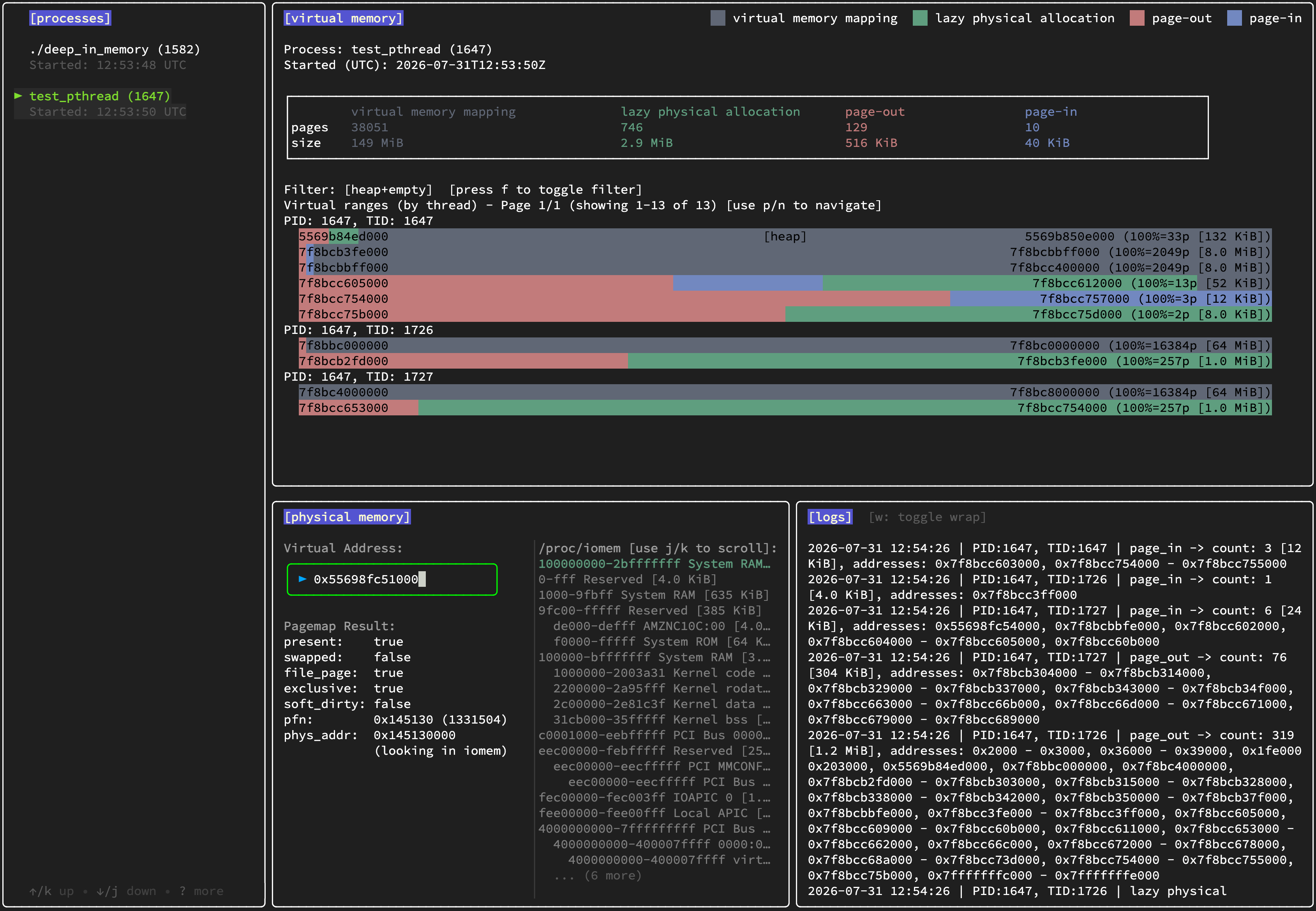Screen dimensions: 1316x911
Task: Click 'Started (UTC): 2026-07-31T12:53:50Z' line
Action: [414, 65]
